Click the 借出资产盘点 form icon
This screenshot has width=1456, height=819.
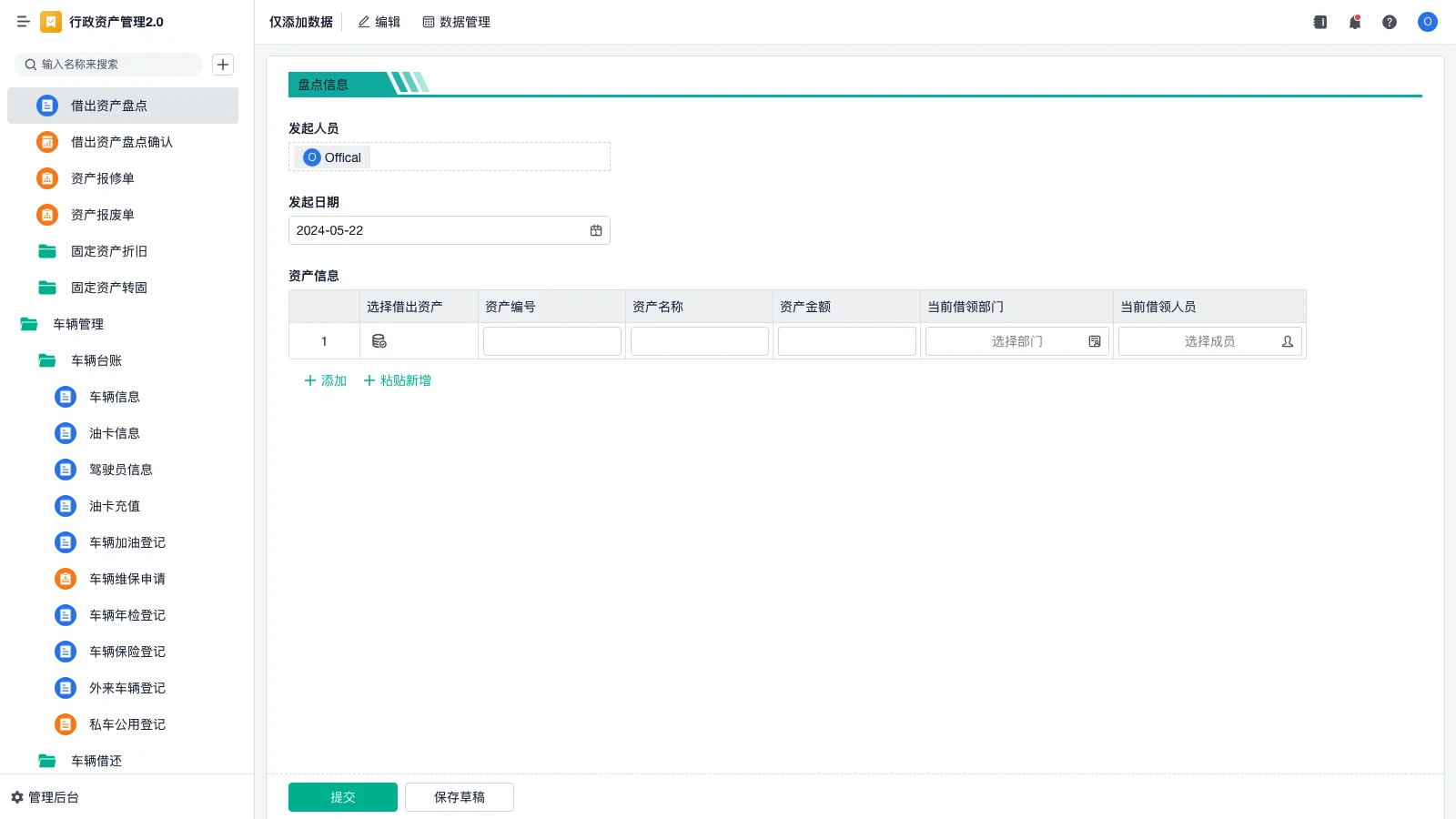(x=47, y=106)
